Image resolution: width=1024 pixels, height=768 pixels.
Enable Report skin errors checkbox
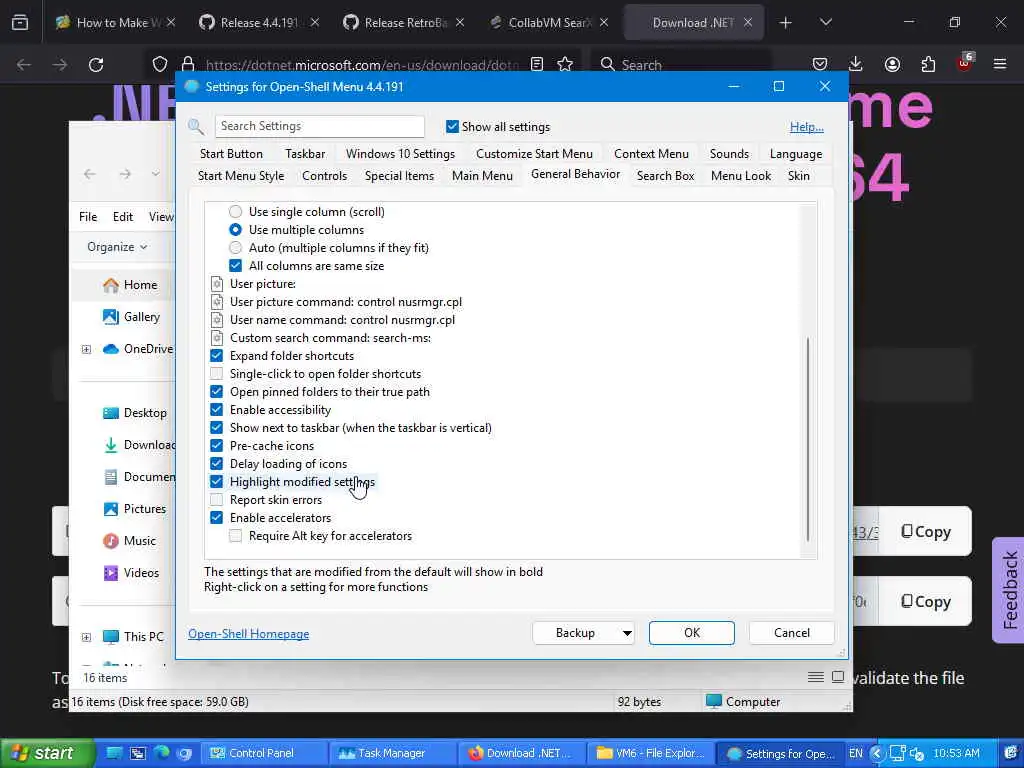point(217,500)
